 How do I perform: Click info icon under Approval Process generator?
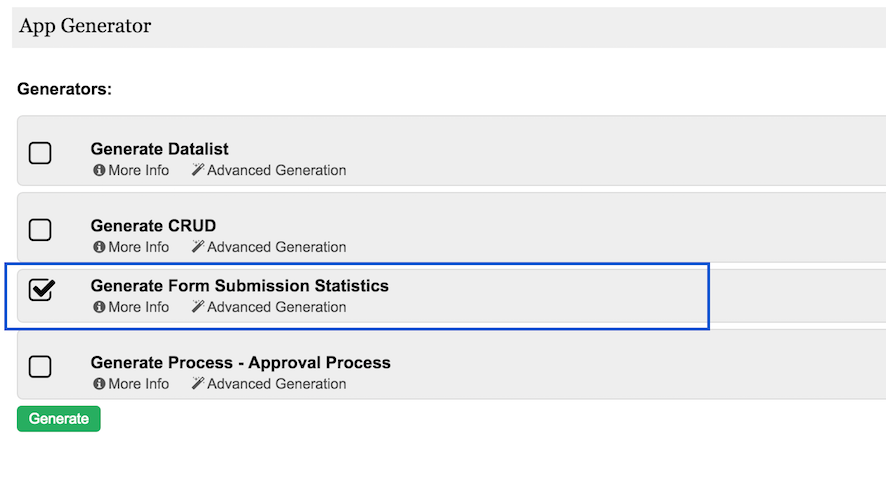tap(99, 384)
